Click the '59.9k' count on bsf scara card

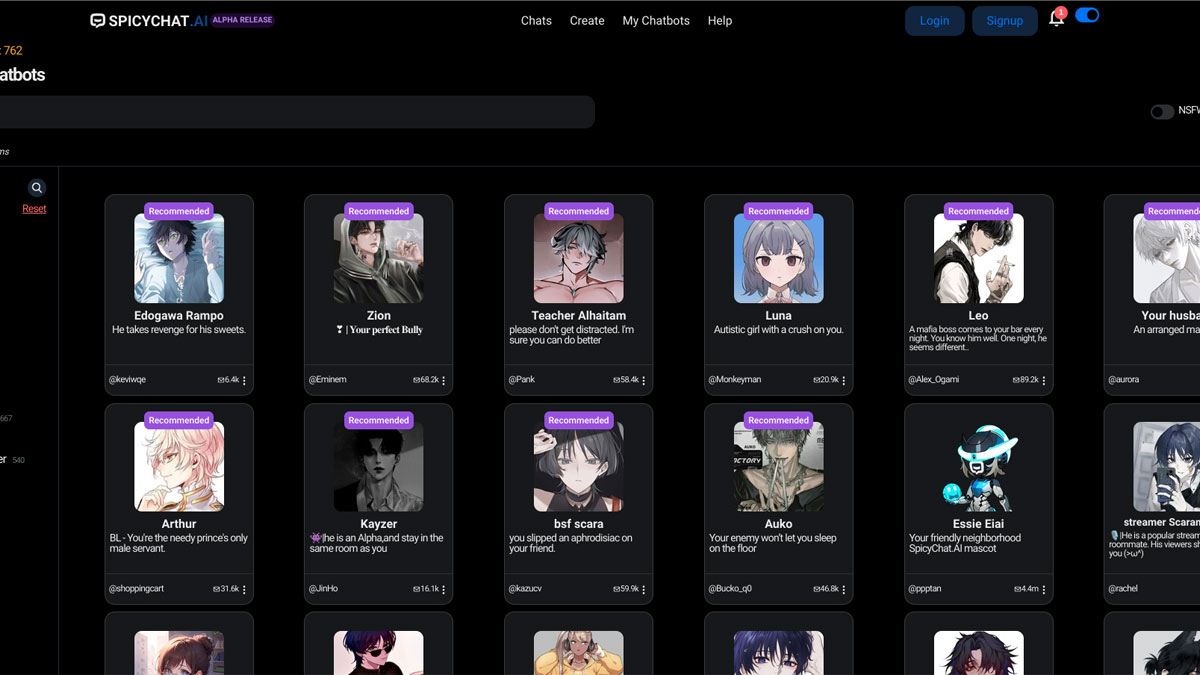tap(630, 589)
